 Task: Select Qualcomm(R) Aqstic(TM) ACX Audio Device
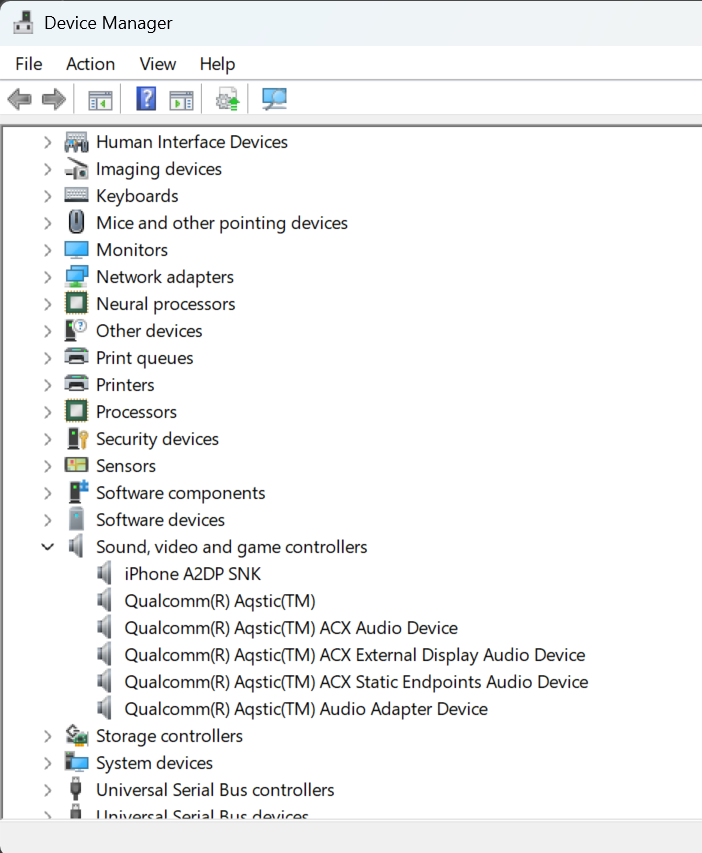tap(291, 627)
